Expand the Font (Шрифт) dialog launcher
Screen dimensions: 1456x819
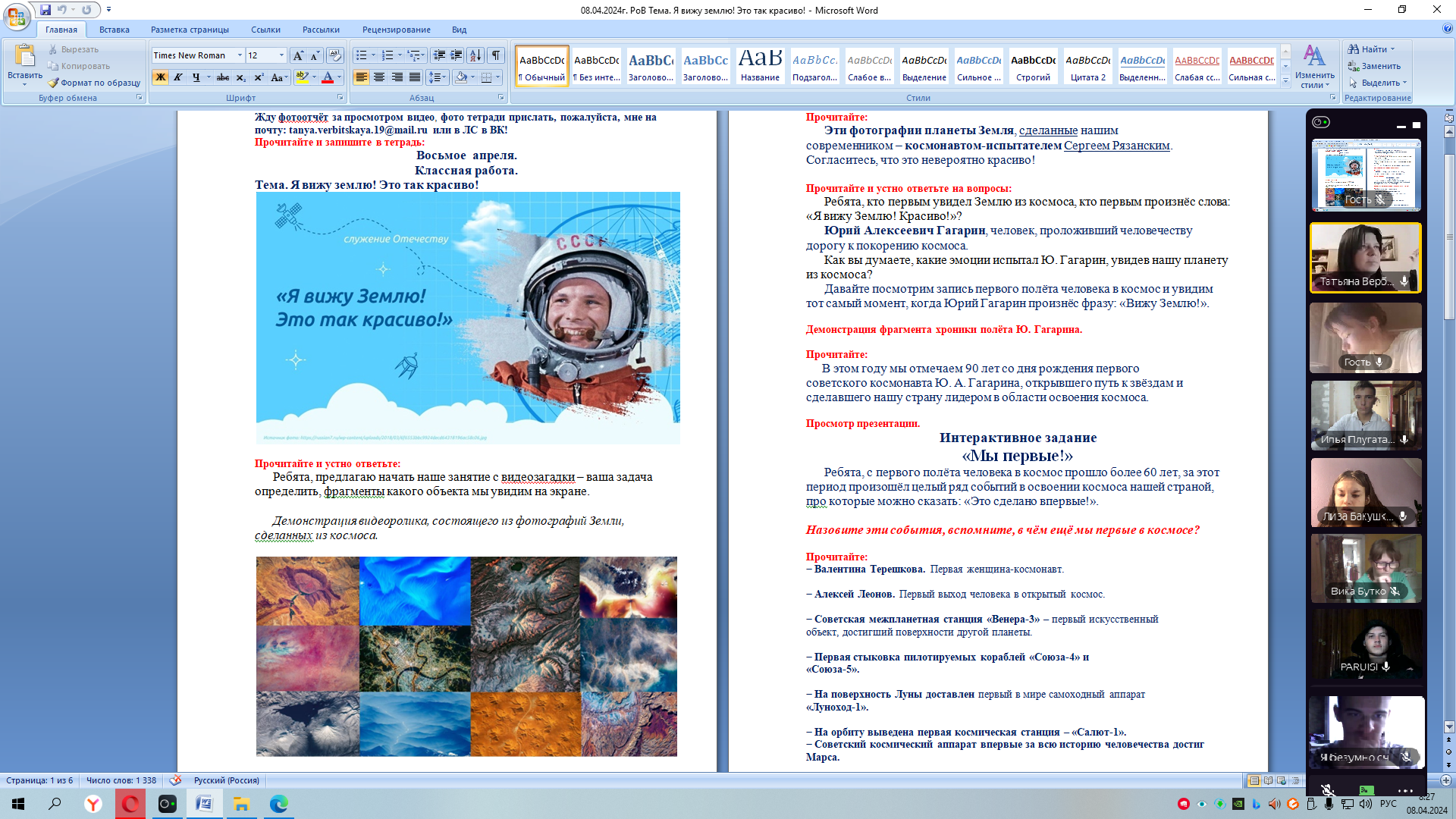340,98
